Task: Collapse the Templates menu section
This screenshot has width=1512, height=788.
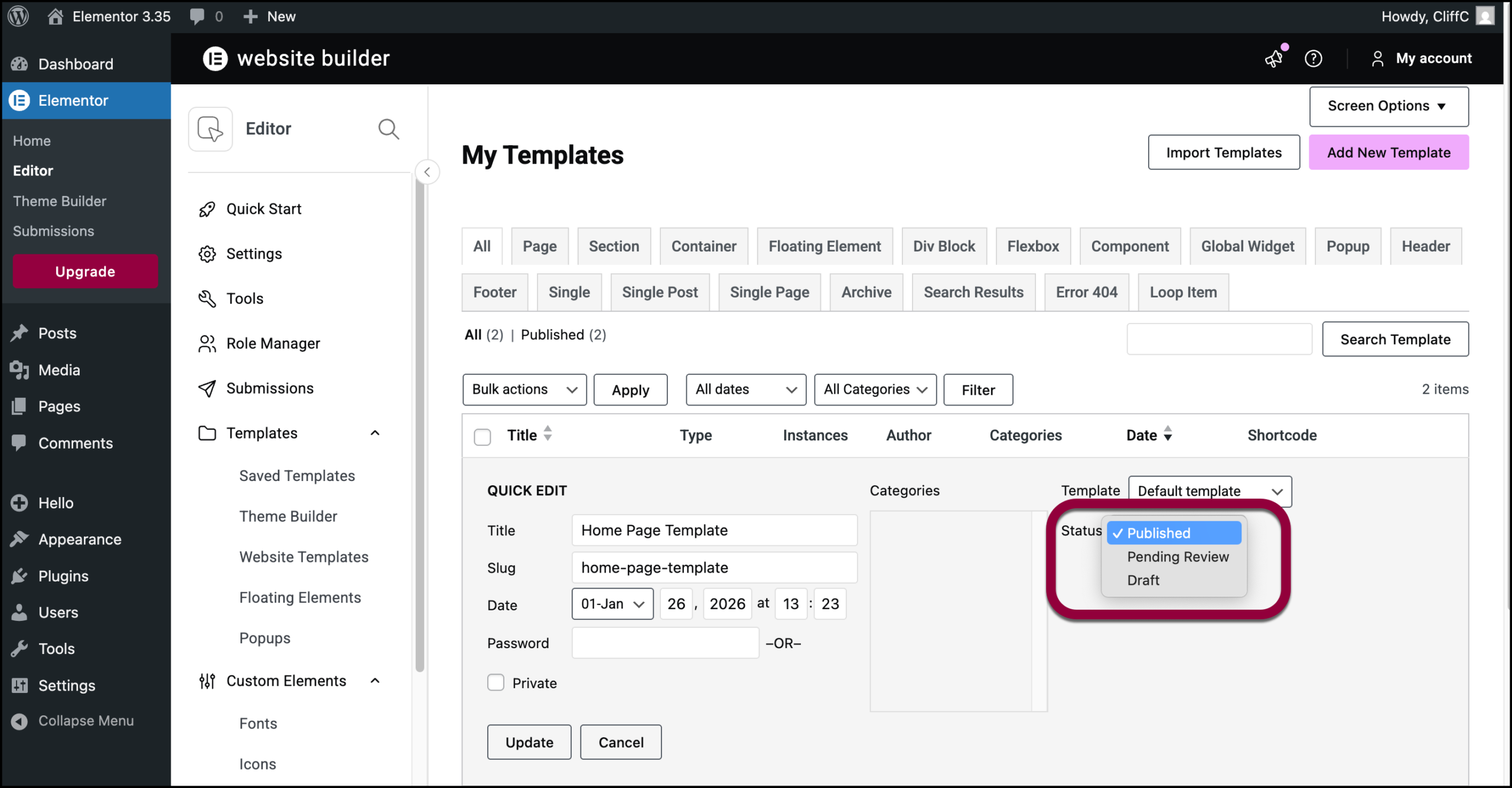Action: tap(374, 433)
